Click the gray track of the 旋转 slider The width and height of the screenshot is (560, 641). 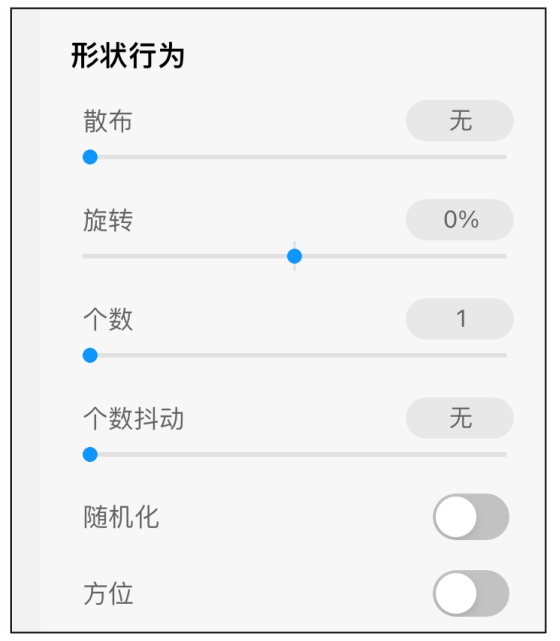[401, 256]
